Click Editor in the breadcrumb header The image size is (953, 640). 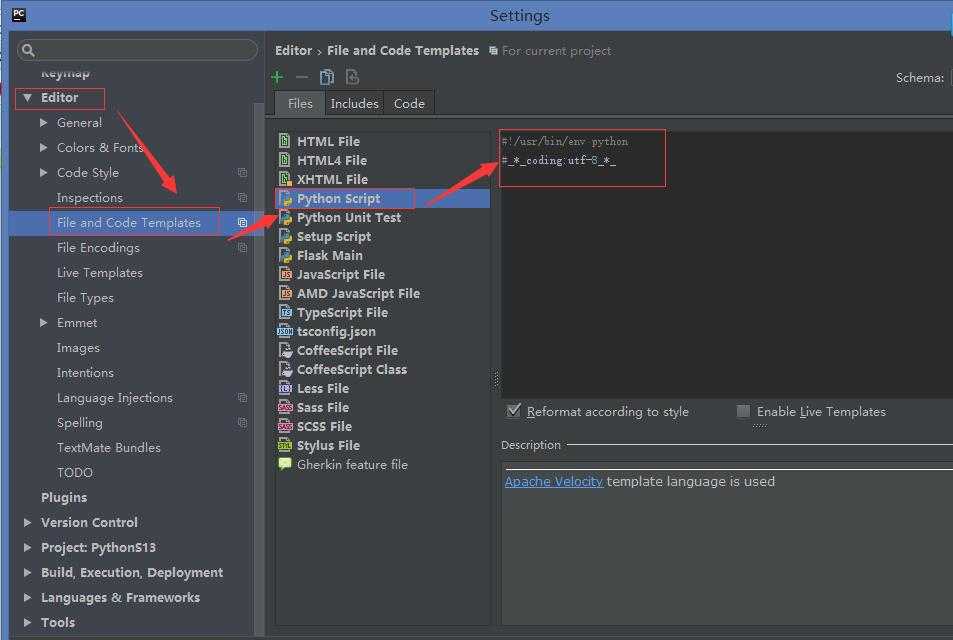tap(294, 50)
